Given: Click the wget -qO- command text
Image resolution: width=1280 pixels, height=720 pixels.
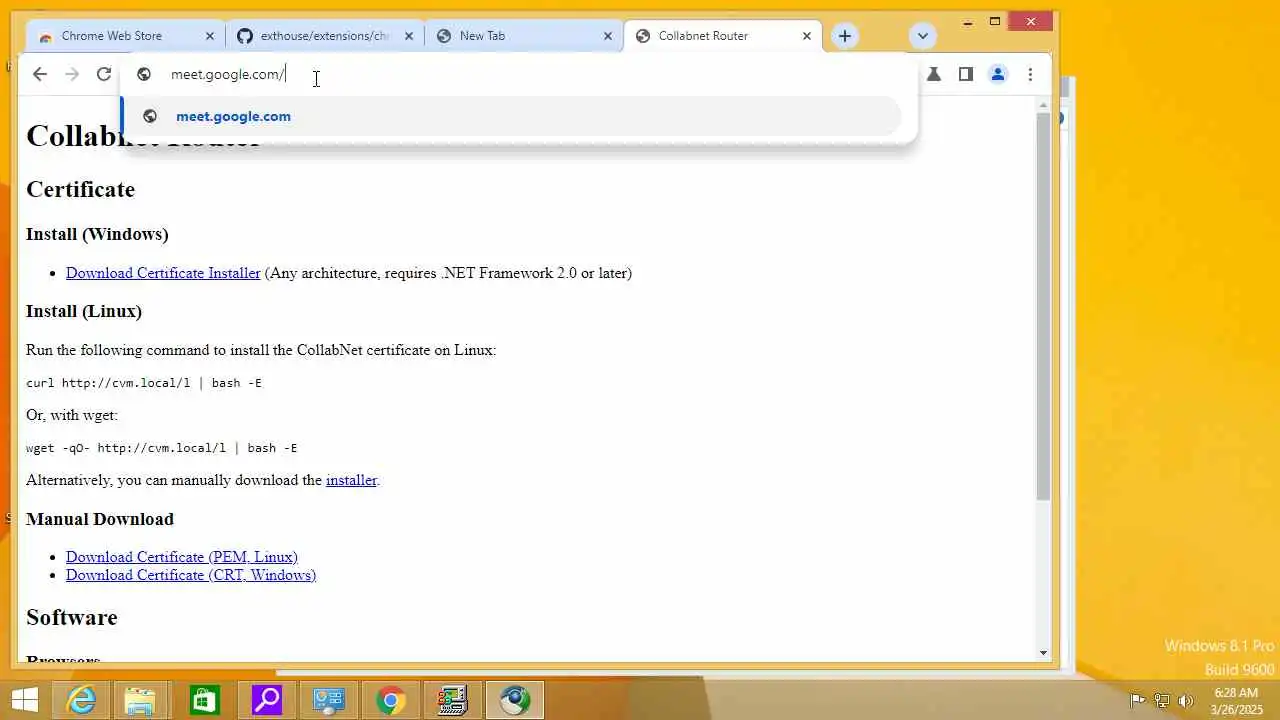Looking at the screenshot, I should (162, 448).
